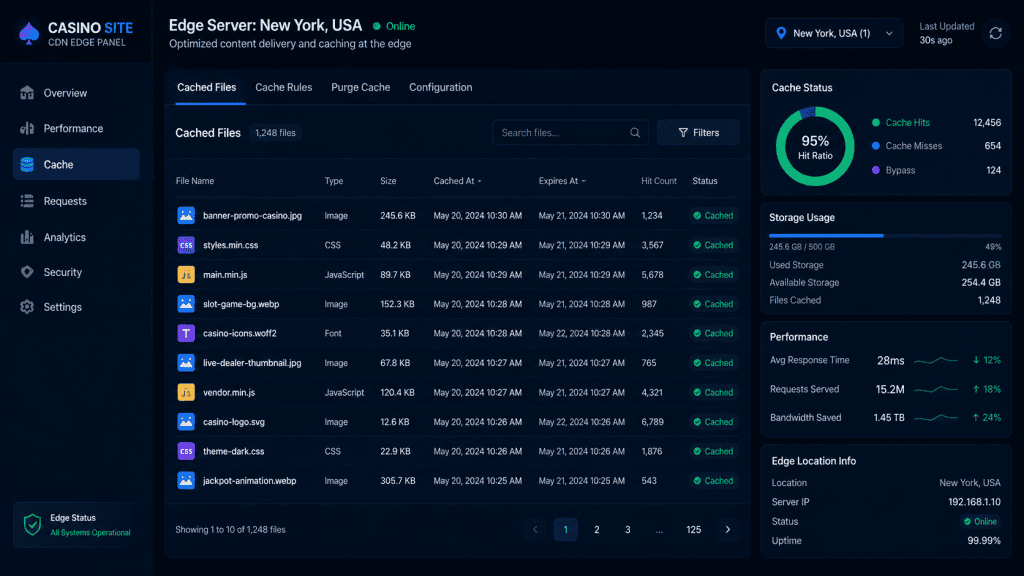Viewport: 1024px width, 576px height.
Task: Click the hit count 6,789
Action: click(652, 422)
